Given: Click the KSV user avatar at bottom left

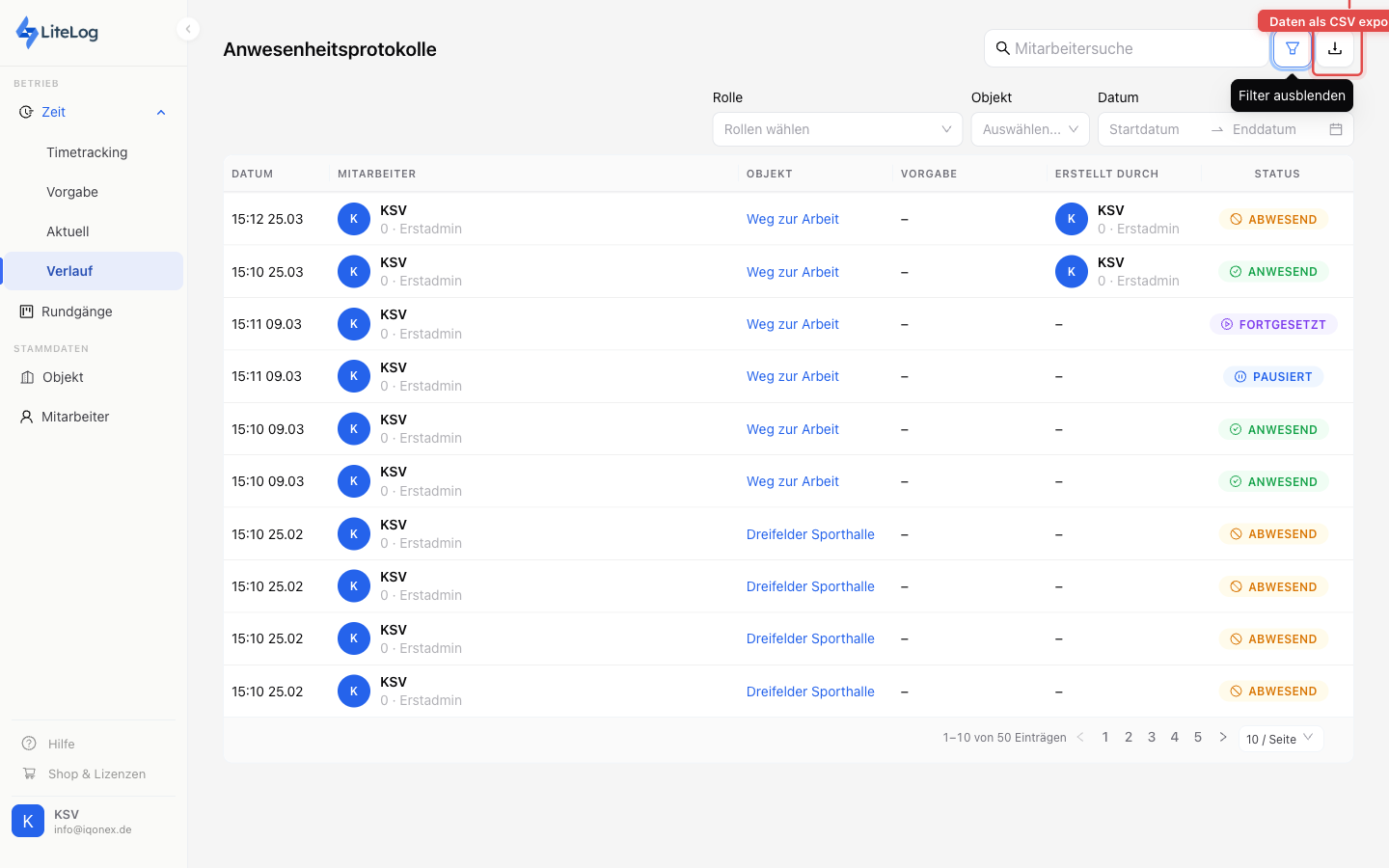Looking at the screenshot, I should (x=28, y=821).
